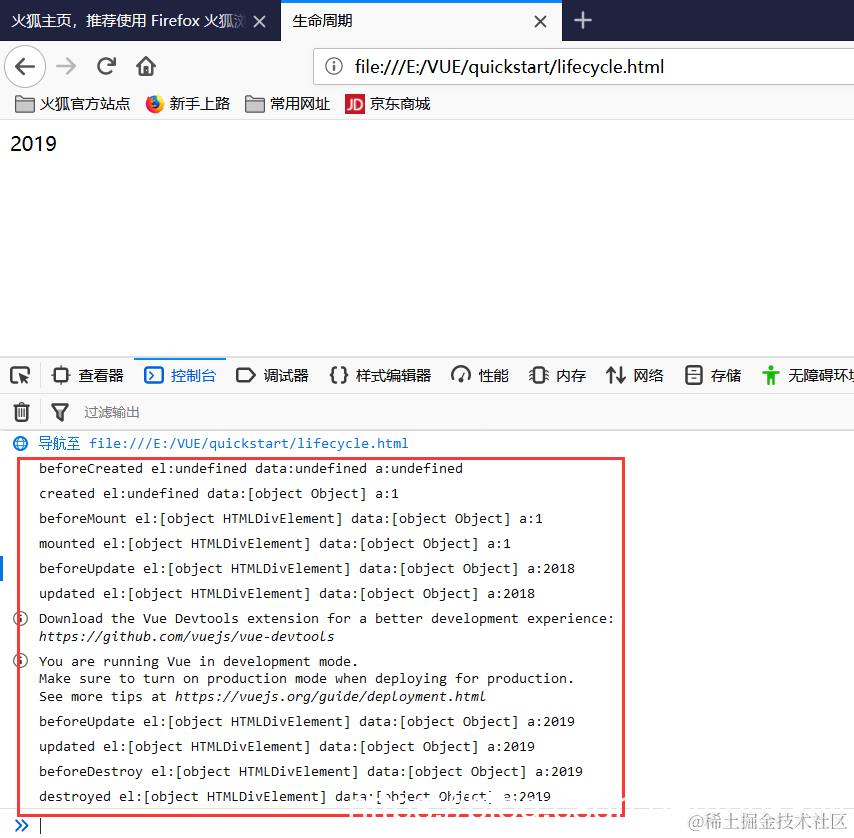Select the 'beforeCreated el:undefined' log line
854x838 pixels.
coord(251,468)
